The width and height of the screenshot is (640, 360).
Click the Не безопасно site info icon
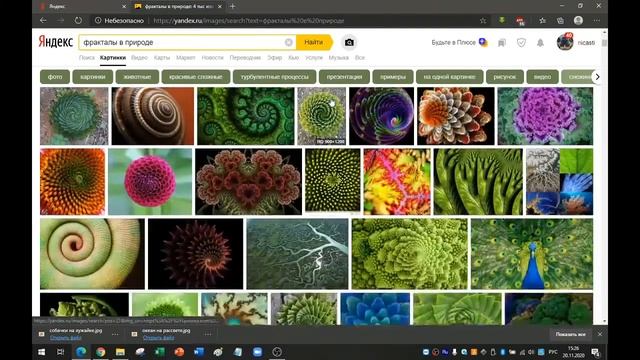(x=98, y=20)
